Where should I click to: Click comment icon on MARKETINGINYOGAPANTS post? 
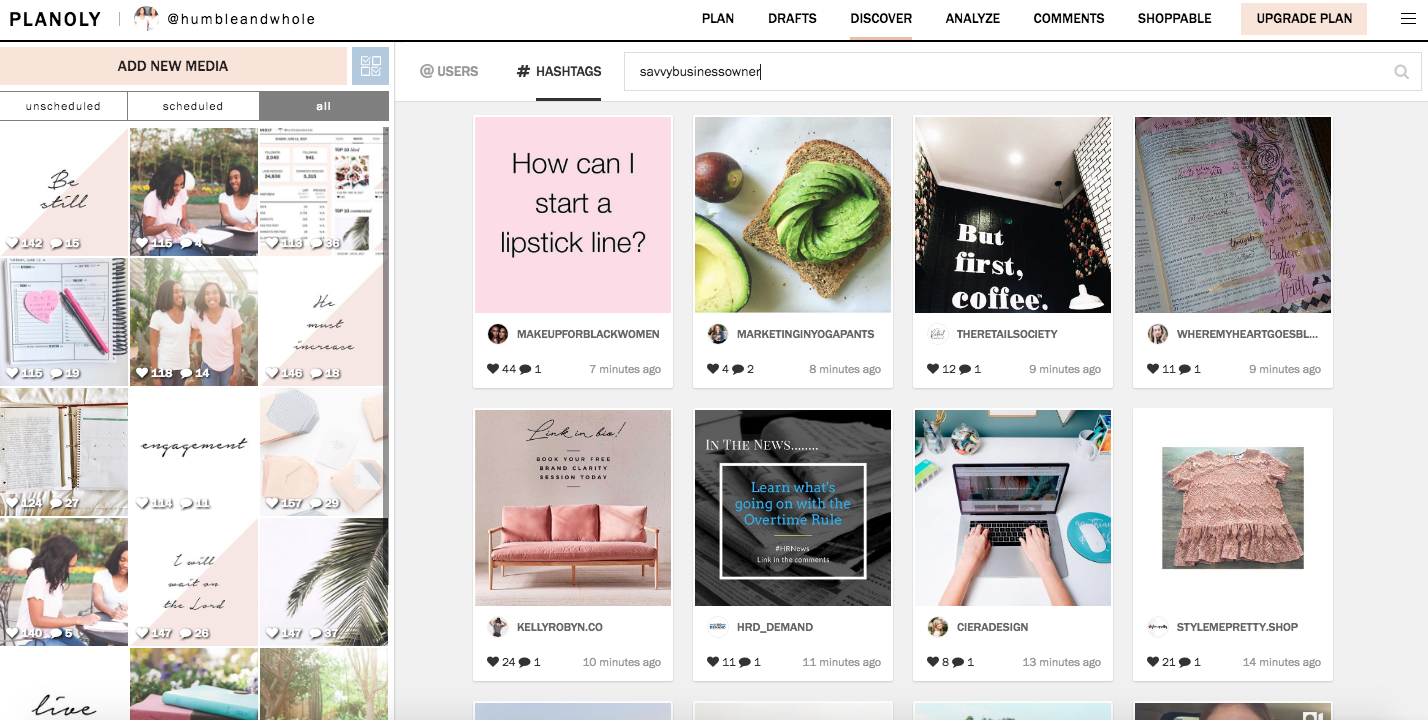pyautogui.click(x=738, y=369)
